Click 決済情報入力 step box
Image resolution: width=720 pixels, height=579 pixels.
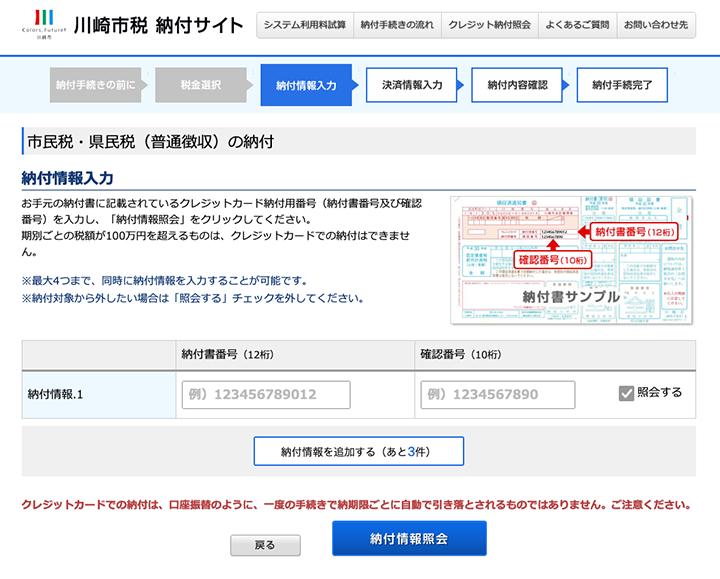(x=411, y=85)
